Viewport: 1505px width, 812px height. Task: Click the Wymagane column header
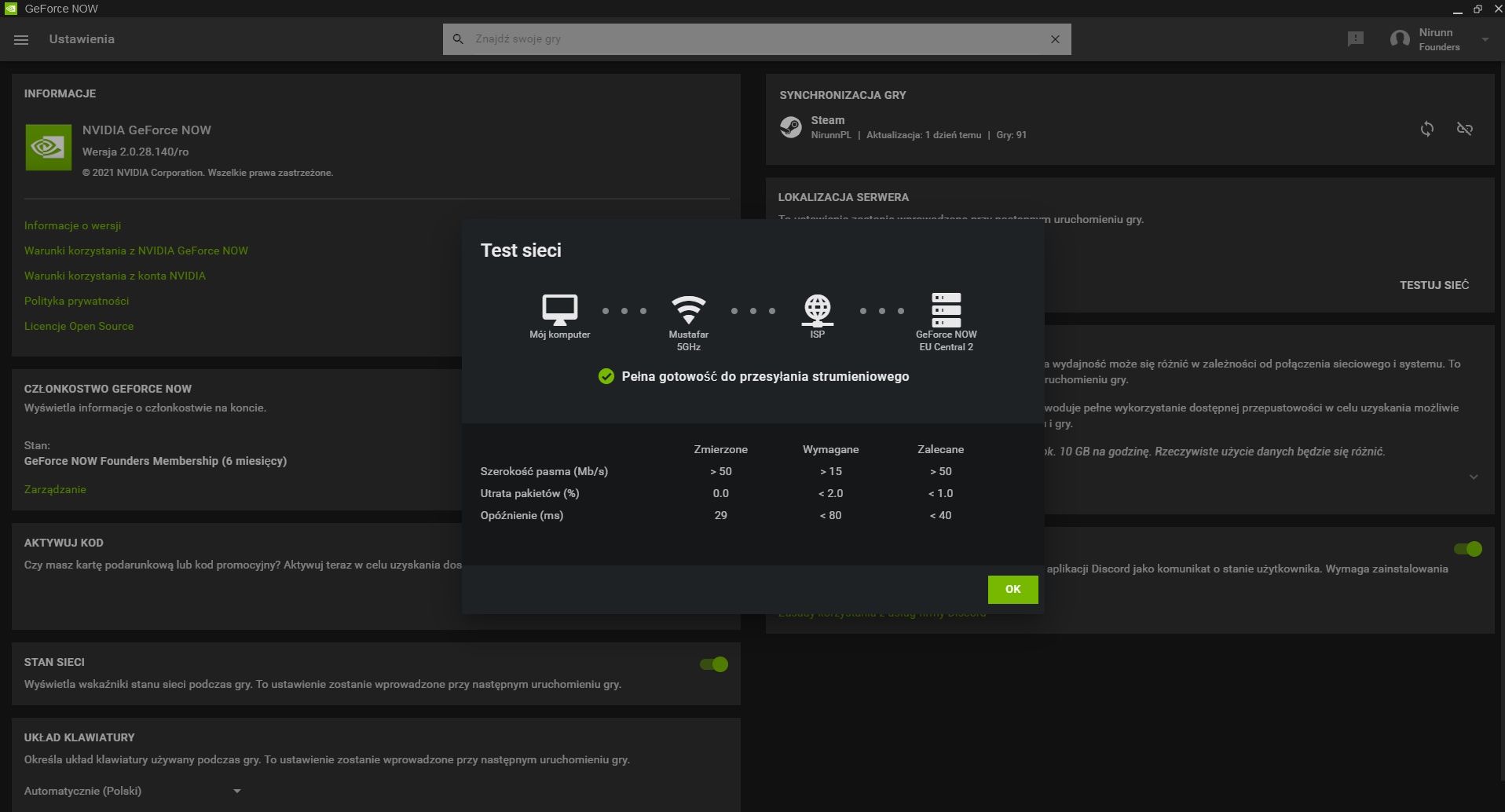830,449
